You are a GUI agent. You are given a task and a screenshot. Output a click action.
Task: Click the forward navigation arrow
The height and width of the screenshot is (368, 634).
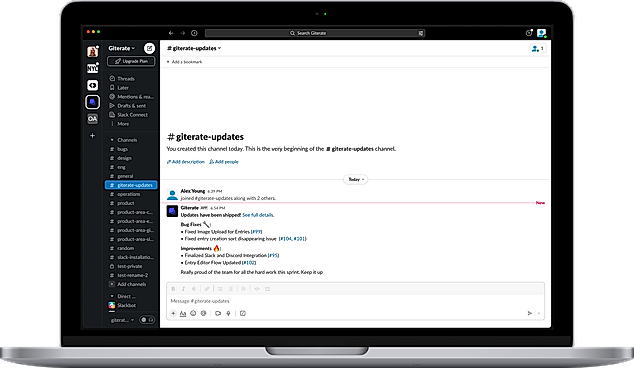pyautogui.click(x=183, y=33)
